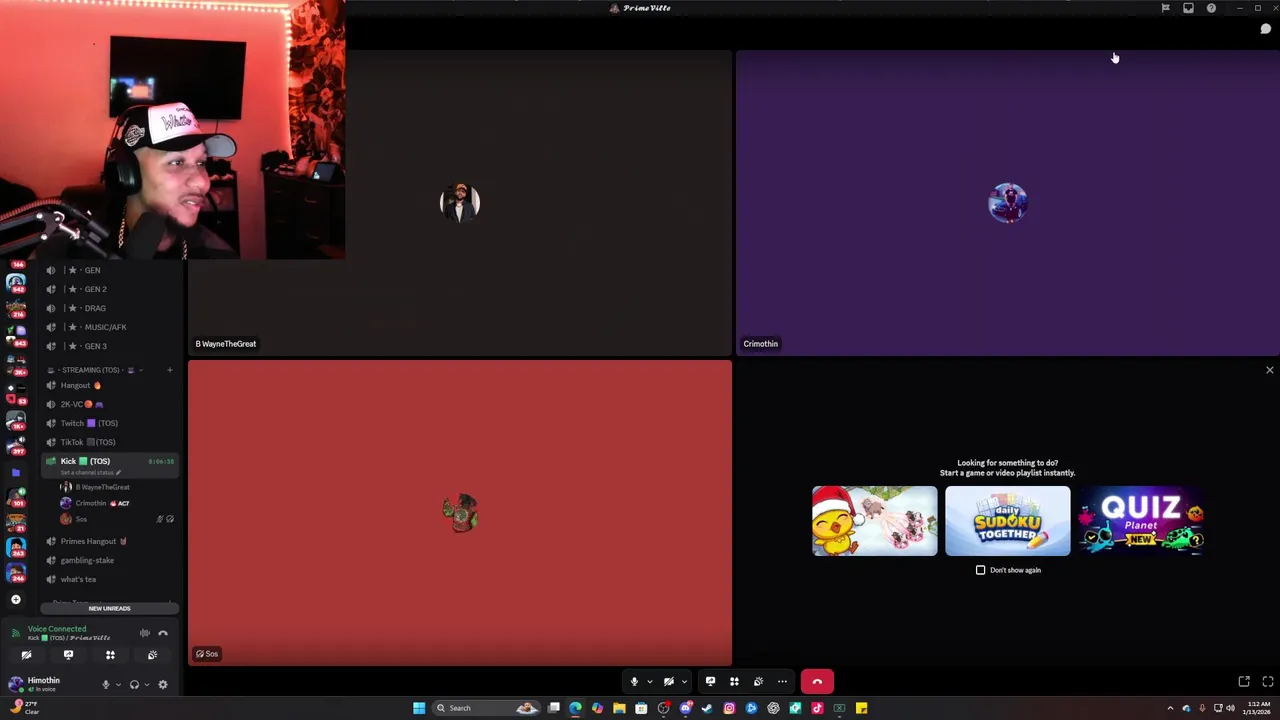Start an activity from the call control bar
Viewport: 1280px width, 720px height.
[734, 682]
